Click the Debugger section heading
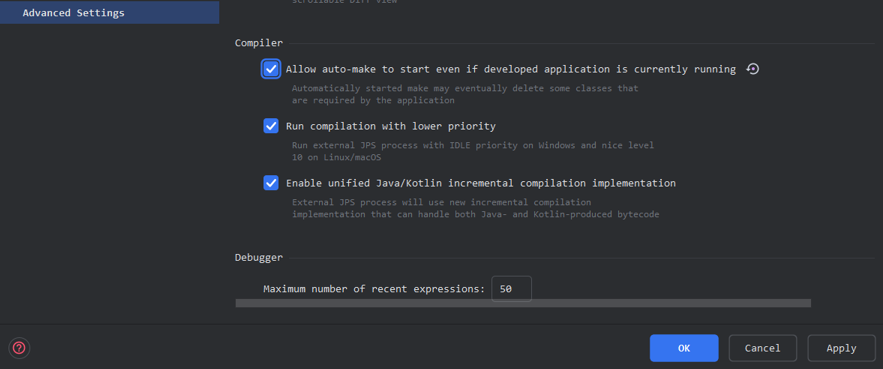Viewport: 883px width, 369px height. pos(258,257)
